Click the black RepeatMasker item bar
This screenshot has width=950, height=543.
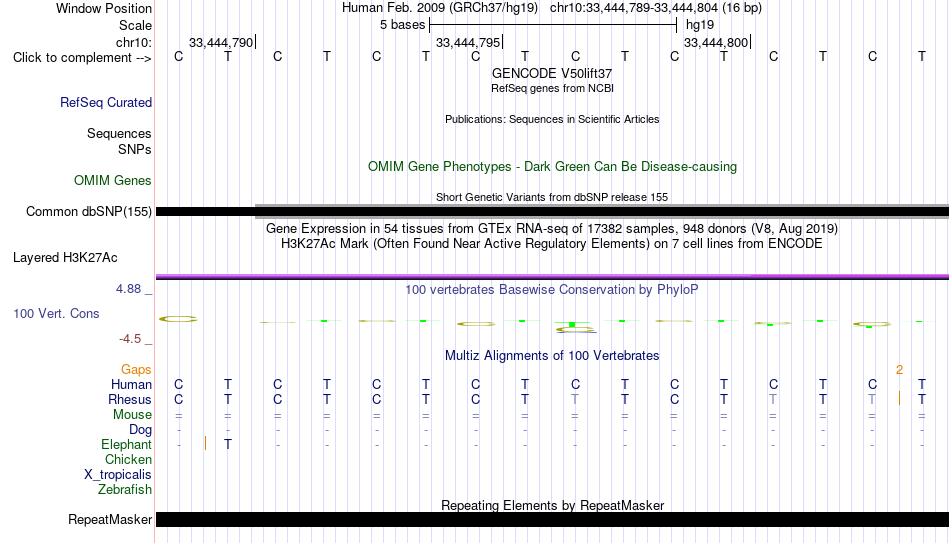tap(552, 519)
